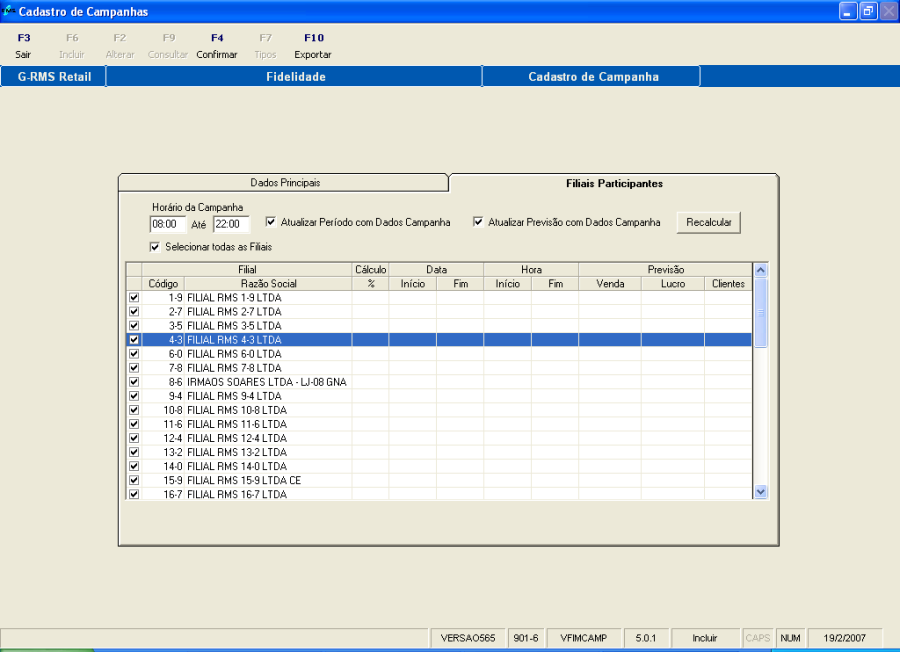Screen dimensions: 900x652
Task: Click F10 Exportar in the toolbar
Action: (313, 46)
